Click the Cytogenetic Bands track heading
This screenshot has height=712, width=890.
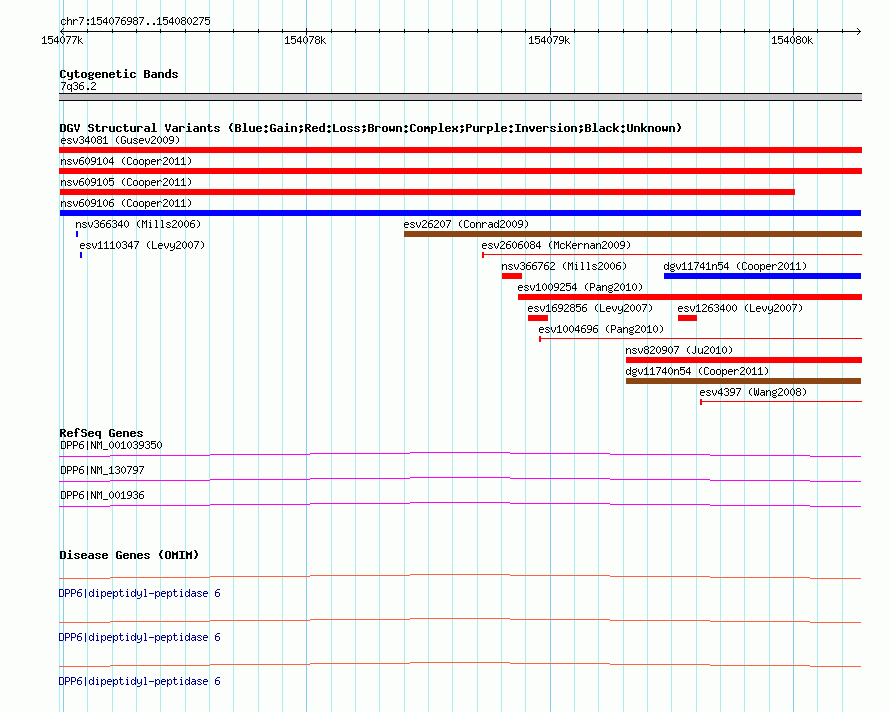pyautogui.click(x=119, y=74)
